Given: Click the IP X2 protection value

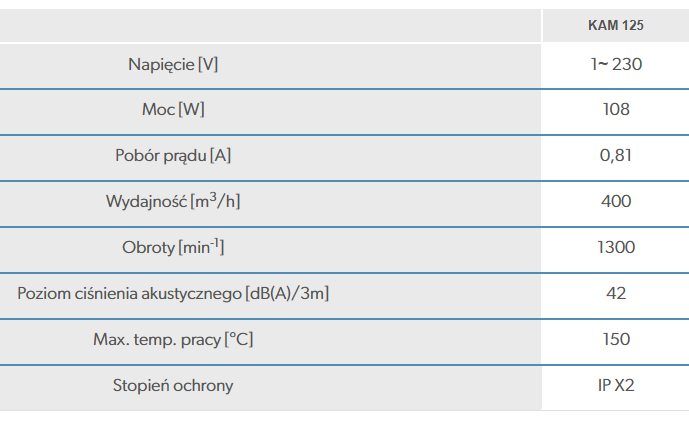Looking at the screenshot, I should pos(616,386).
